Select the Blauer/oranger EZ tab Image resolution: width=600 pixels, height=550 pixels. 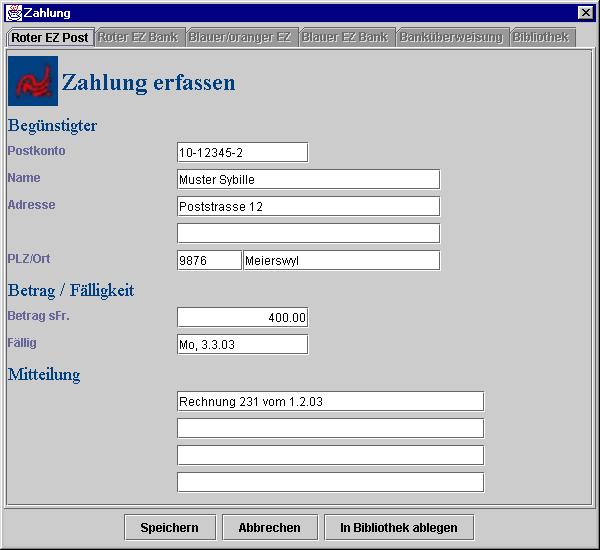coord(242,37)
